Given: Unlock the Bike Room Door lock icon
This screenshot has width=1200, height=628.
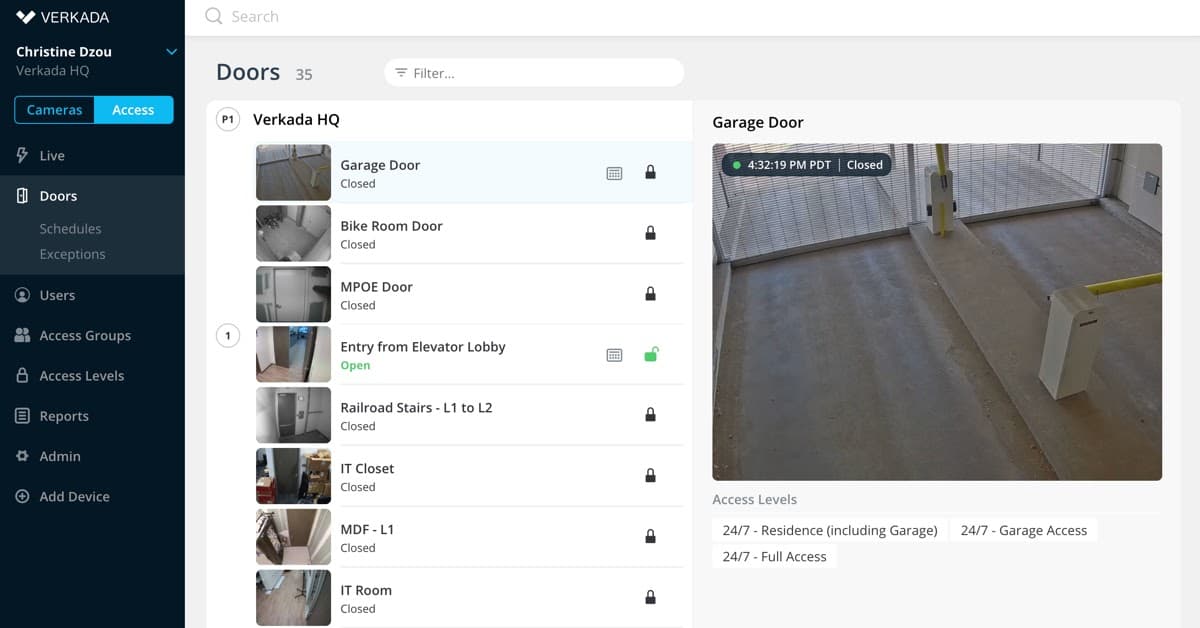Looking at the screenshot, I should [651, 233].
